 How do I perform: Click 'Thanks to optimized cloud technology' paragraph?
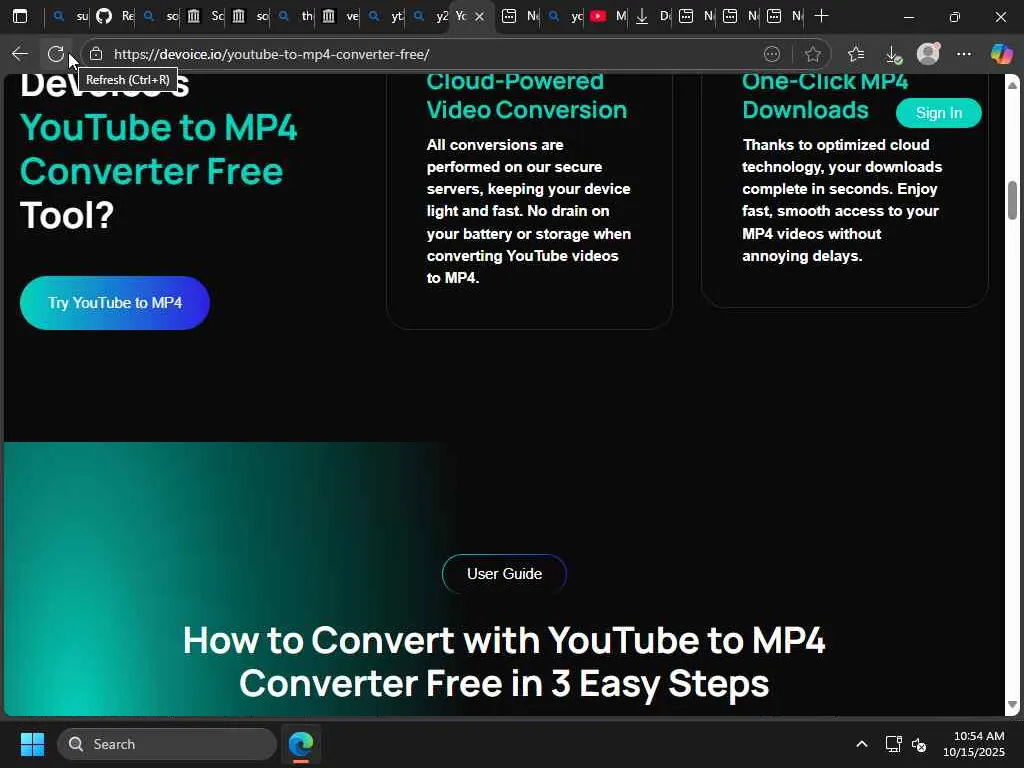click(x=842, y=200)
